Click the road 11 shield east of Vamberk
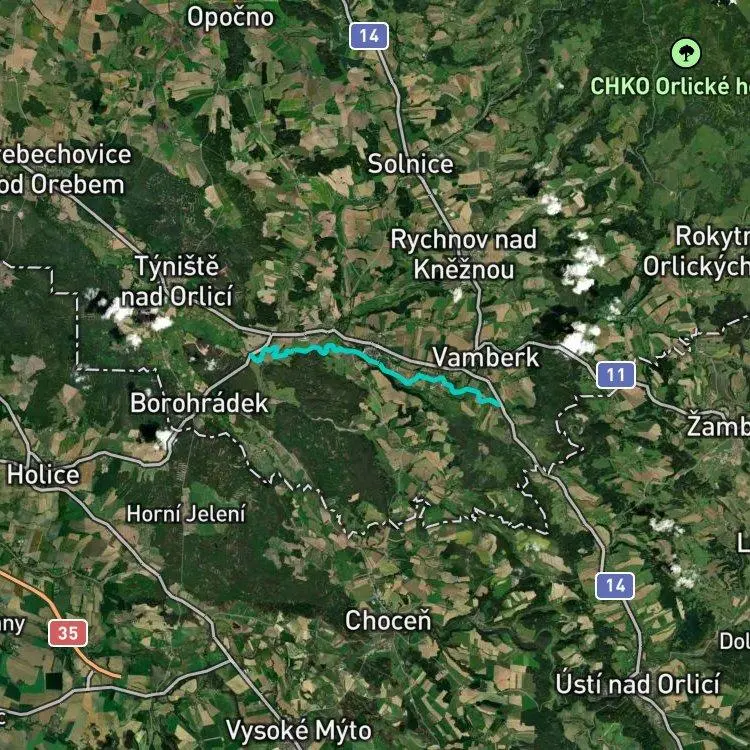750x750 pixels. coord(616,375)
